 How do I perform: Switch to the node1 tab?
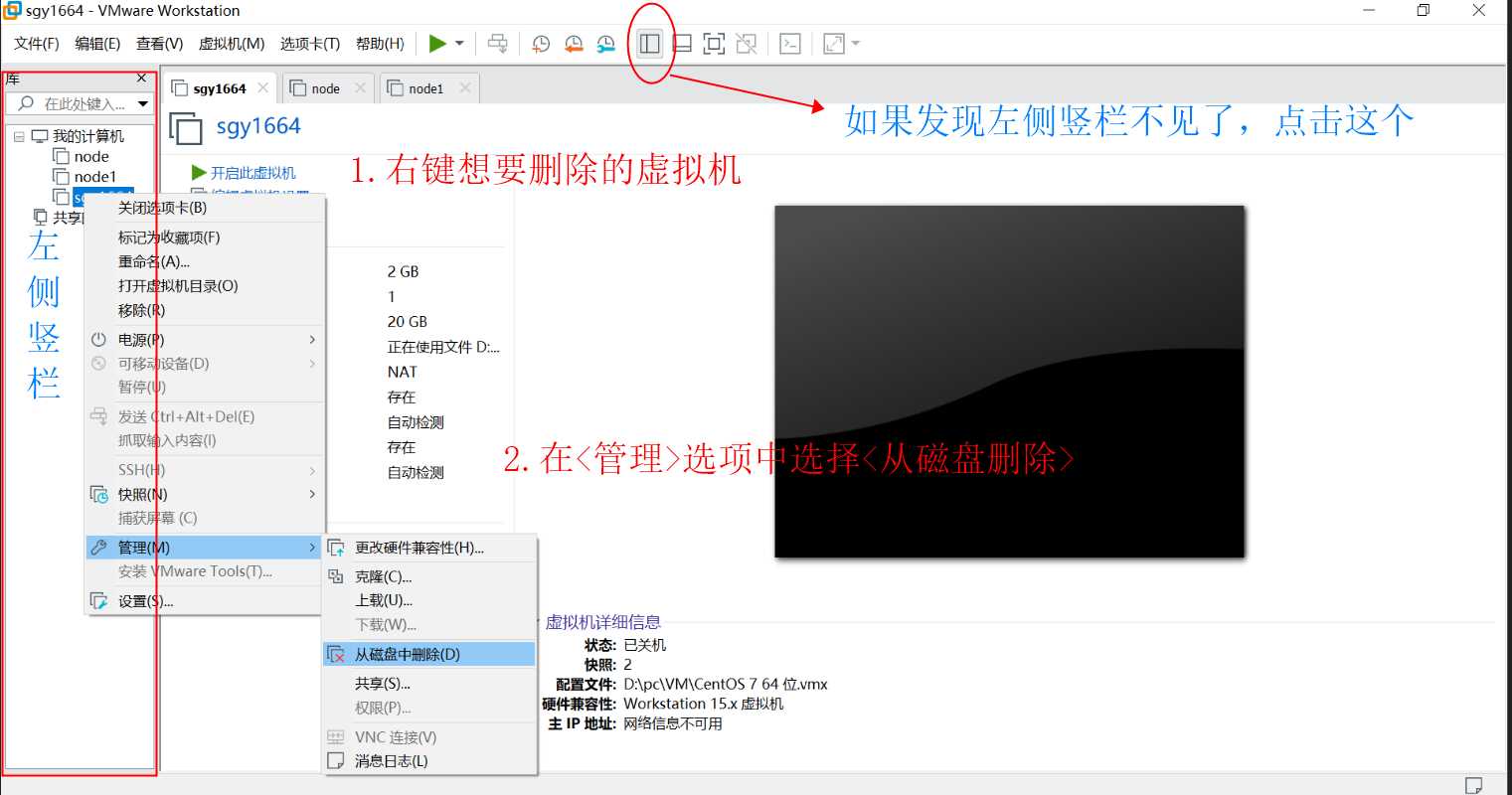tap(428, 88)
